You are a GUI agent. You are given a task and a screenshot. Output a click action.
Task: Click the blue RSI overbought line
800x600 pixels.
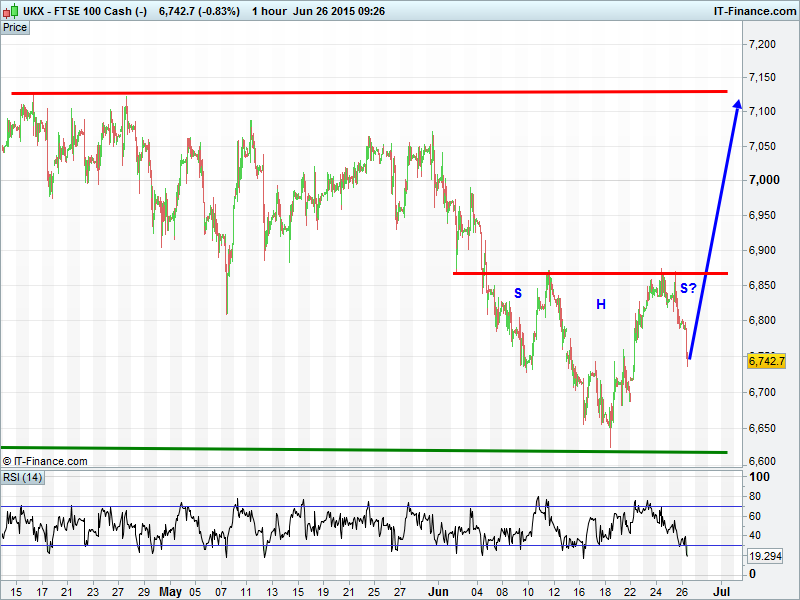click(x=370, y=506)
